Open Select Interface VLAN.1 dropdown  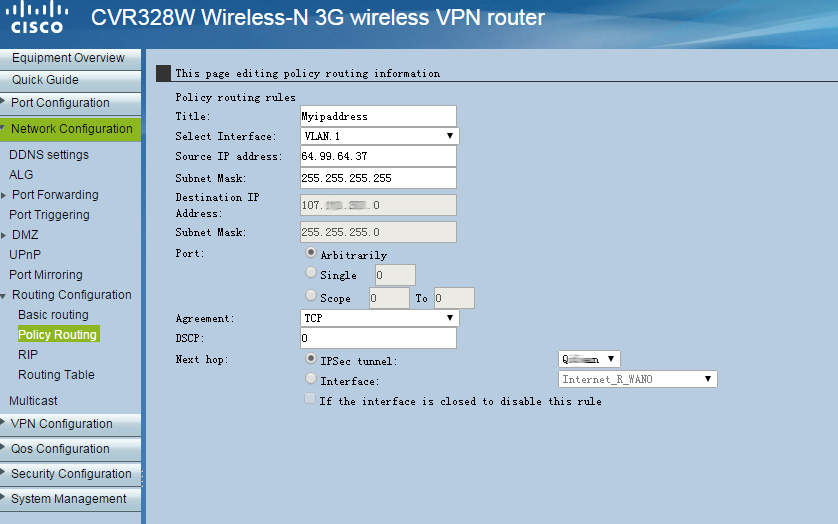(x=379, y=136)
